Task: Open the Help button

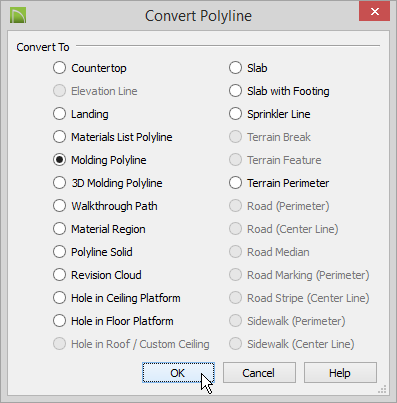Action: 340,373
